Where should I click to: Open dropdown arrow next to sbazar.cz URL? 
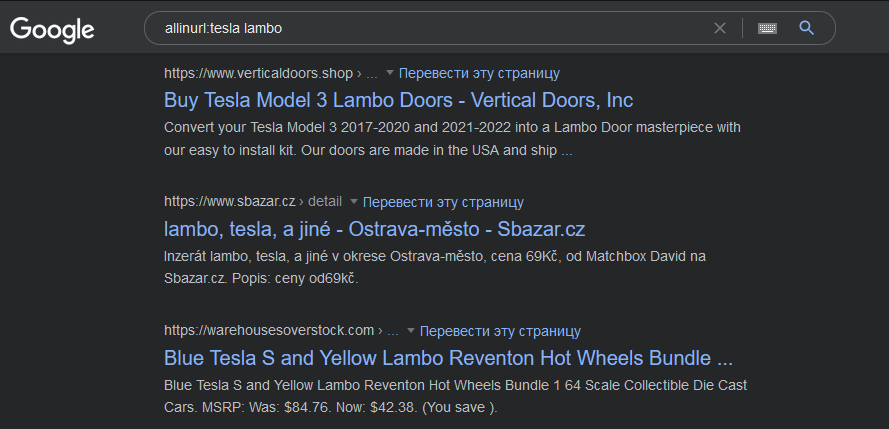click(354, 202)
